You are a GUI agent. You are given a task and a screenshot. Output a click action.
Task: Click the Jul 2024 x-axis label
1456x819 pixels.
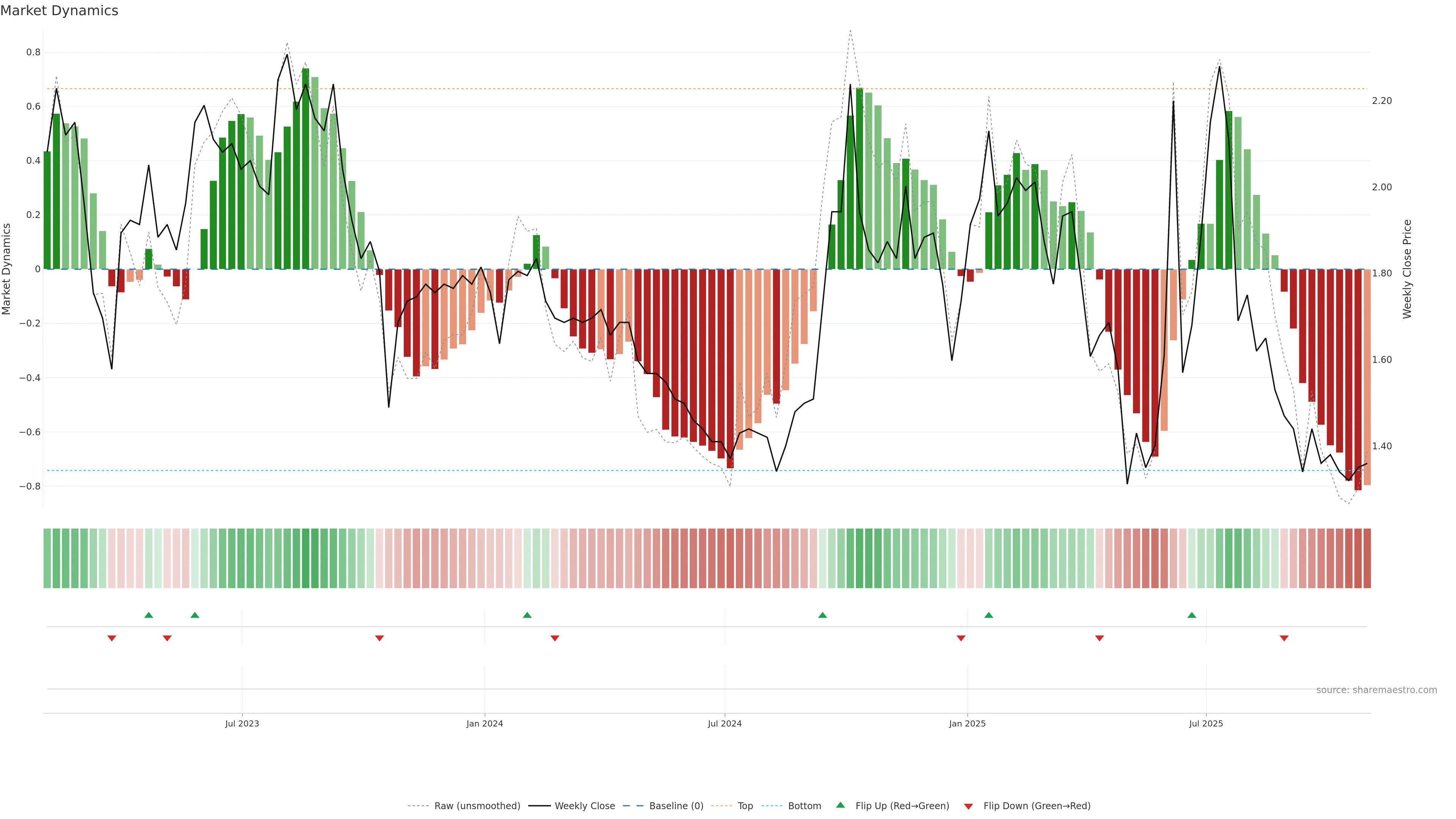(x=725, y=723)
